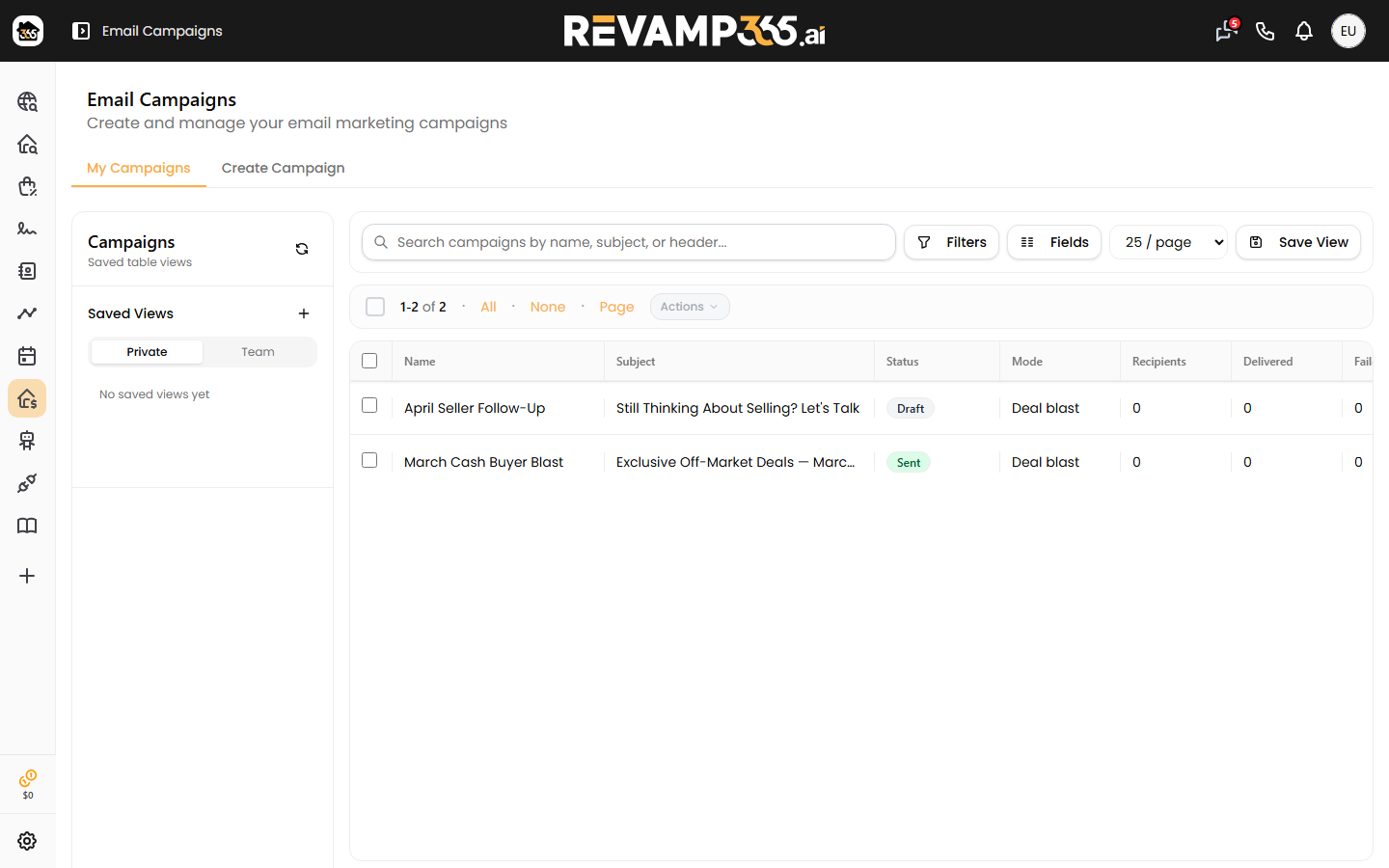
Task: Open the calendar sidebar icon
Action: pyautogui.click(x=27, y=356)
